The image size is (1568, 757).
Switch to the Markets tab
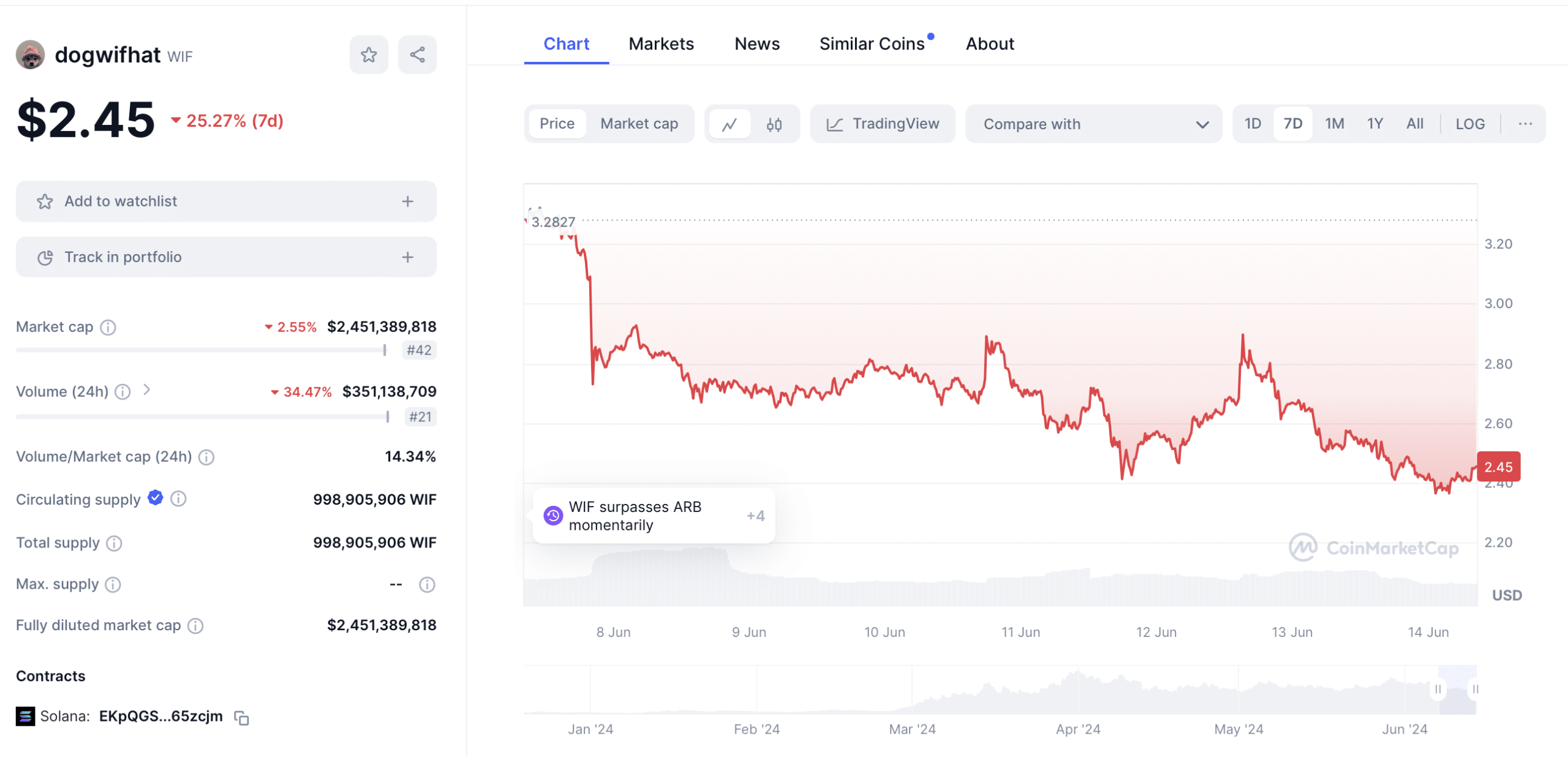coord(661,44)
